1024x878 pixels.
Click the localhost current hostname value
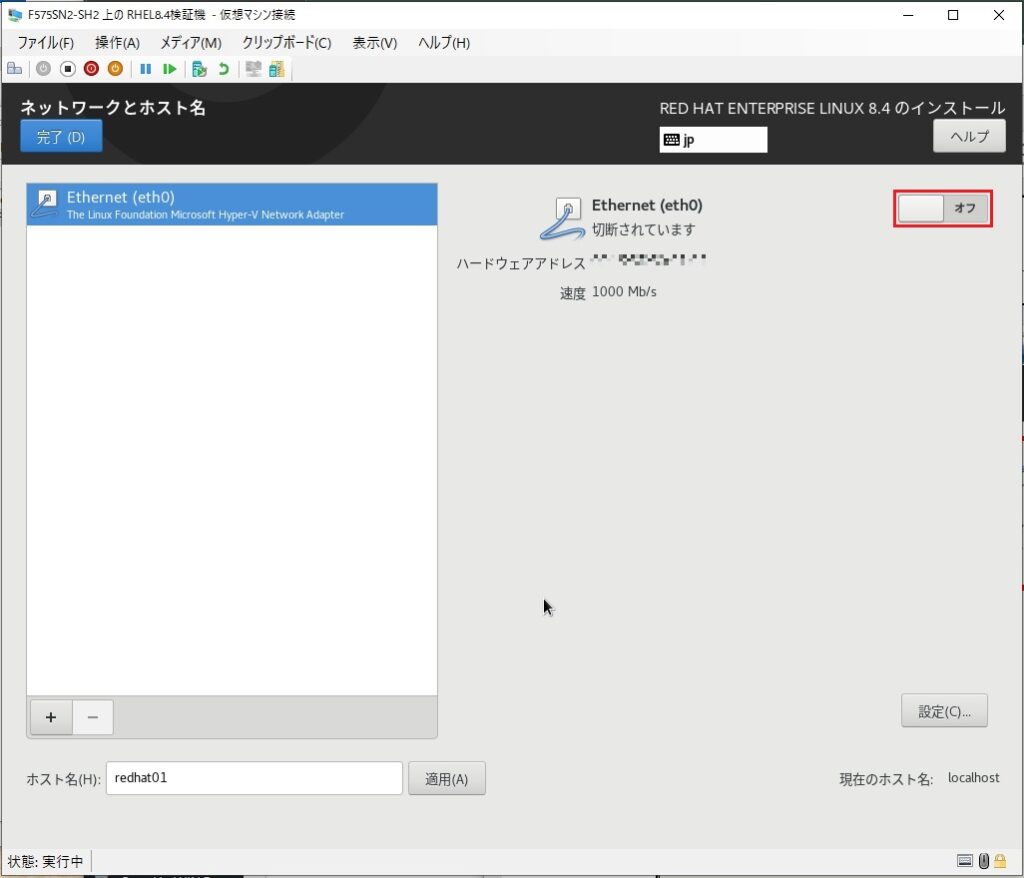974,777
